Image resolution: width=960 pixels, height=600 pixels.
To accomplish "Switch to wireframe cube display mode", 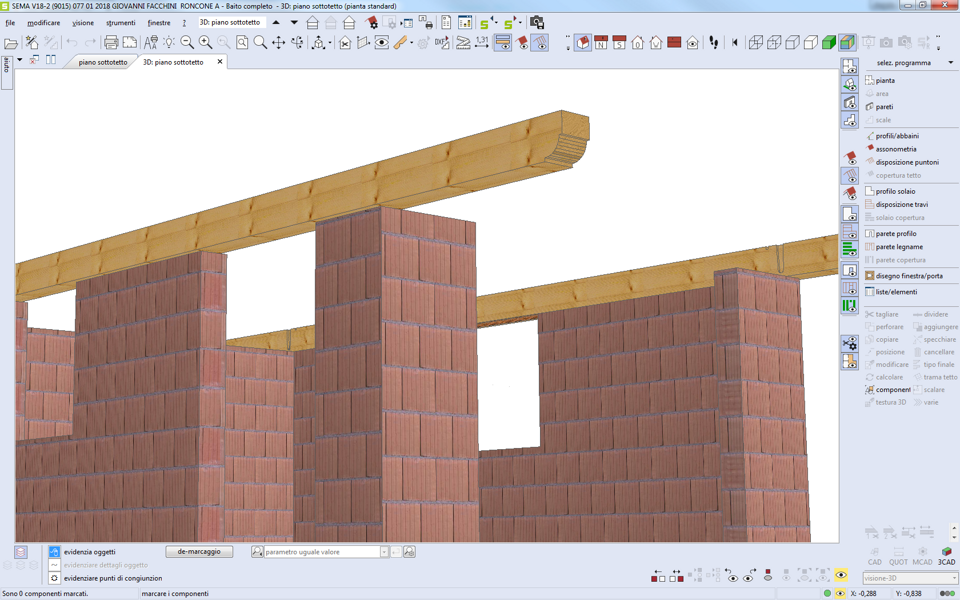I will click(756, 43).
